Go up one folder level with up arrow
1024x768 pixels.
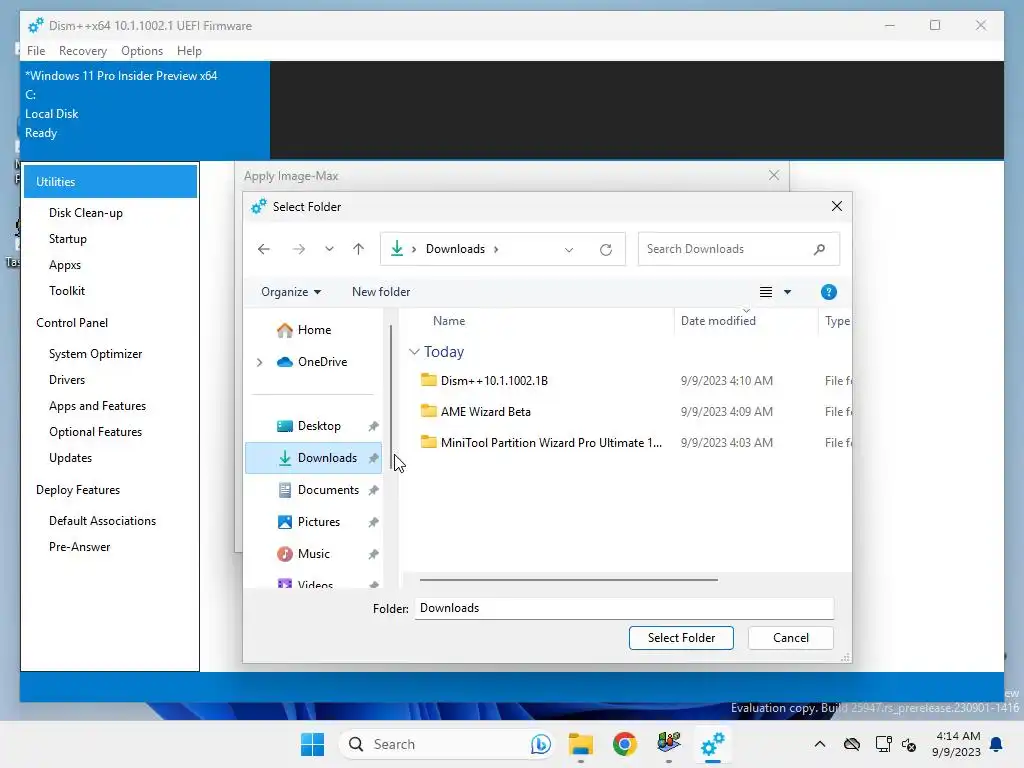(359, 249)
